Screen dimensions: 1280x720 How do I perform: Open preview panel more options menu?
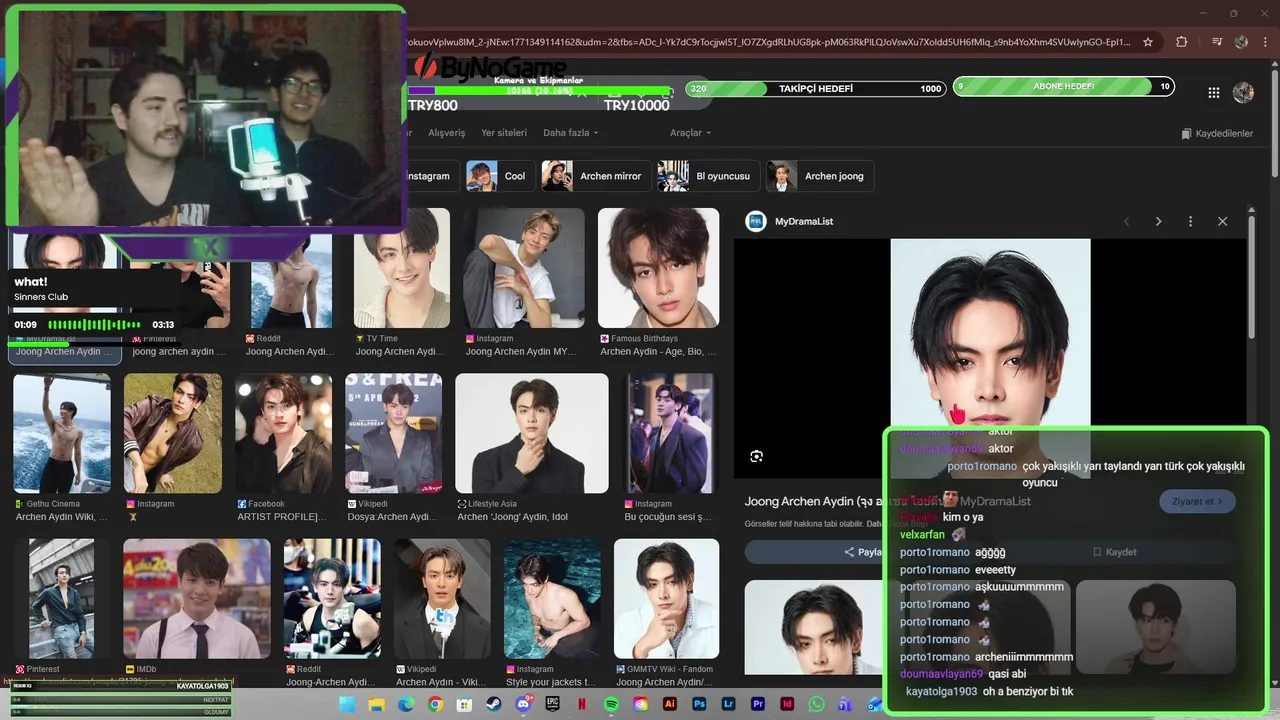click(1190, 221)
